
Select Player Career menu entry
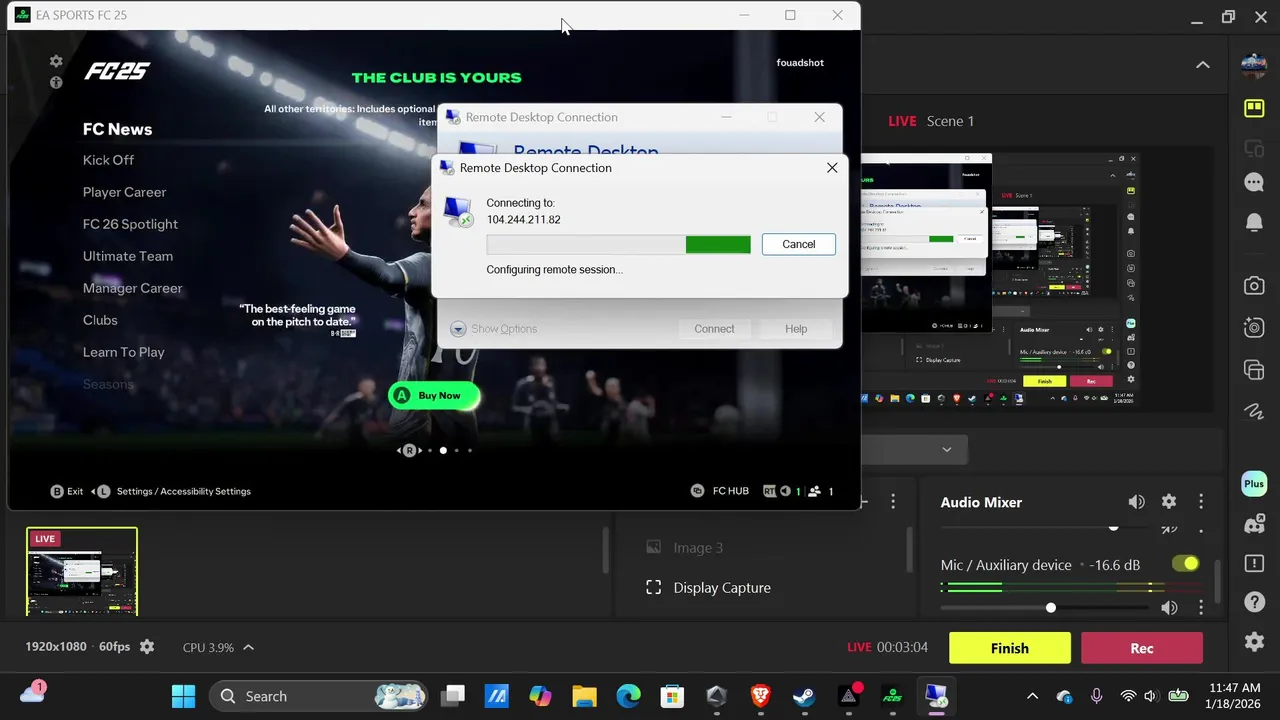point(124,192)
